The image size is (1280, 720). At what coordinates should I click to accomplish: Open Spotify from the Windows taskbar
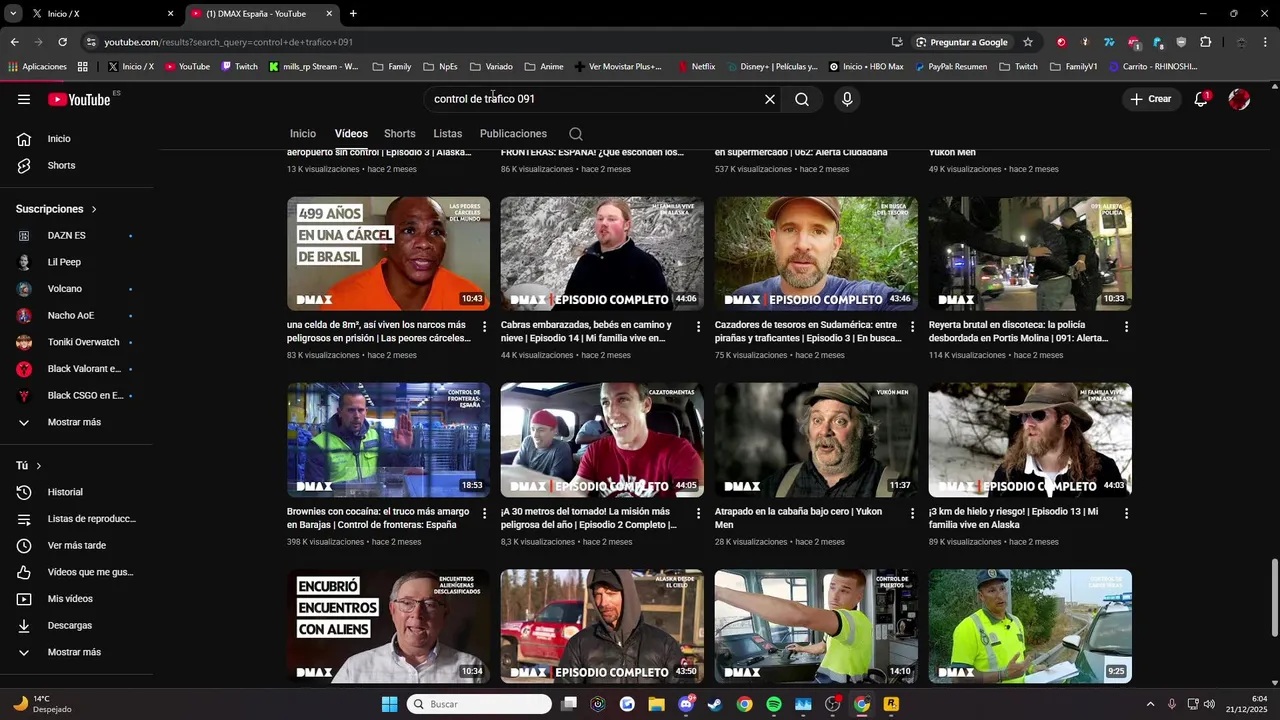(774, 704)
